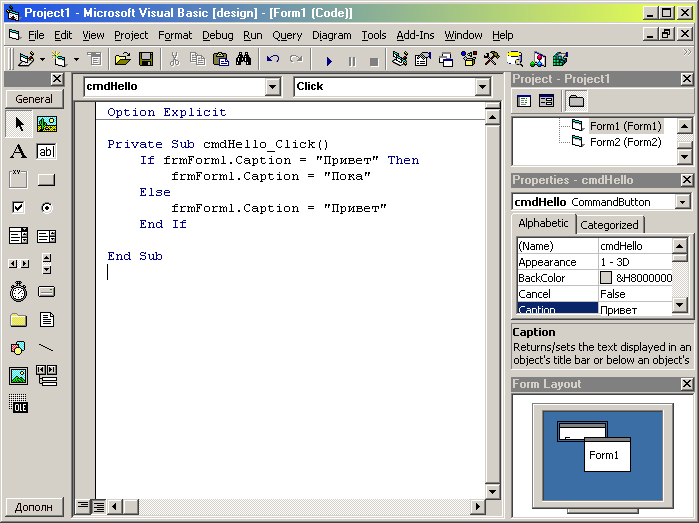Close the Form Layout panel
The width and height of the screenshot is (699, 523).
687,383
